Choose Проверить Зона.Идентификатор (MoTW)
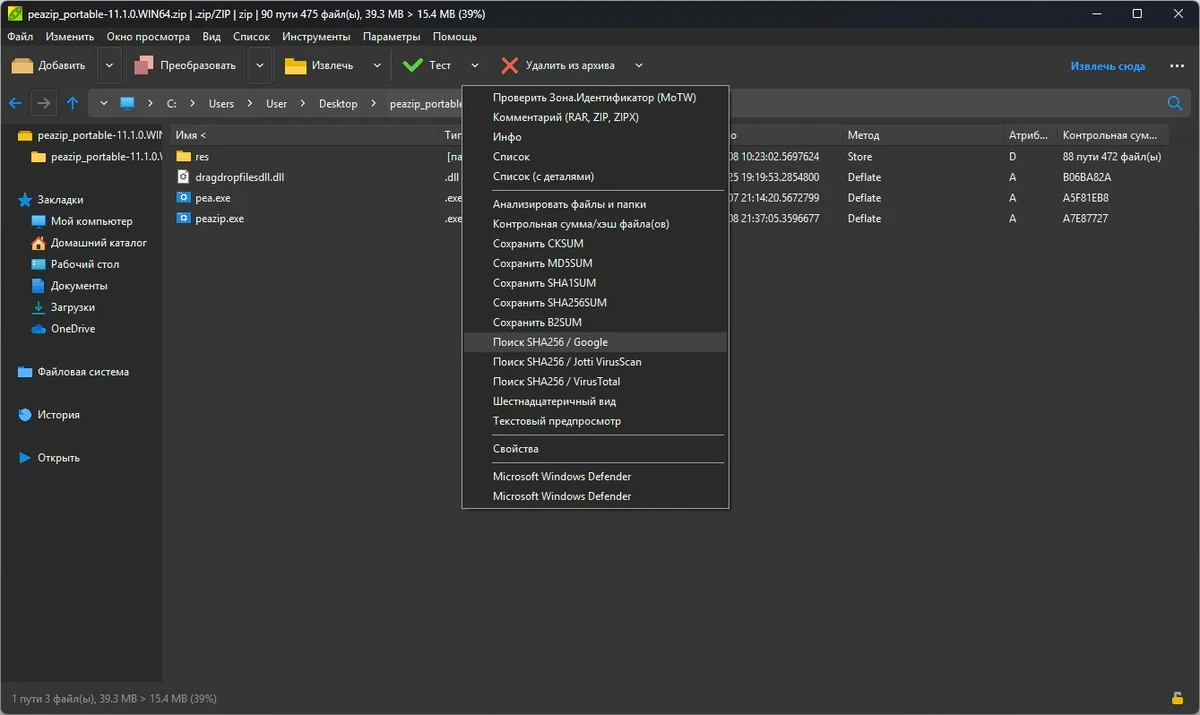 (595, 98)
